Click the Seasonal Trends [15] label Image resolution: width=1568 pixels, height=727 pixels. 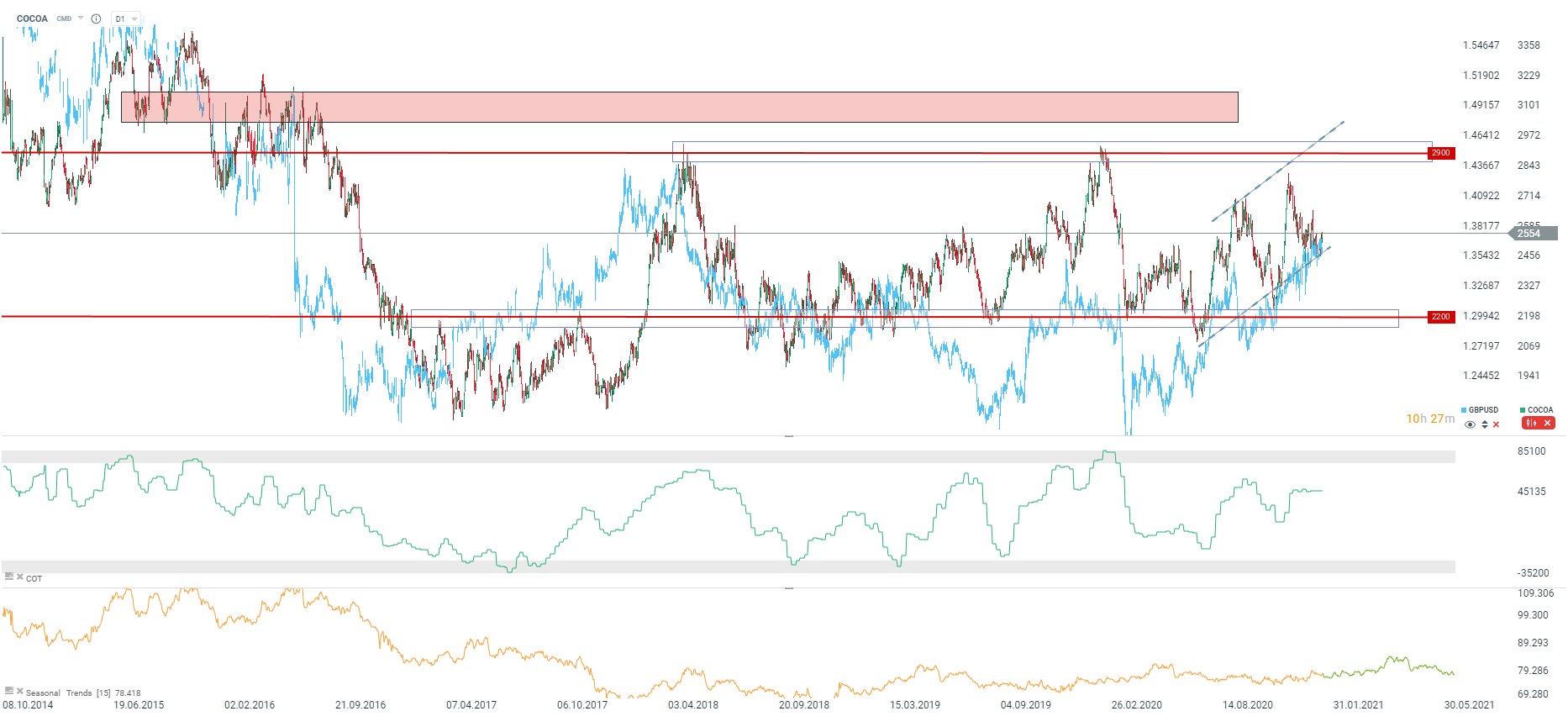tap(68, 693)
